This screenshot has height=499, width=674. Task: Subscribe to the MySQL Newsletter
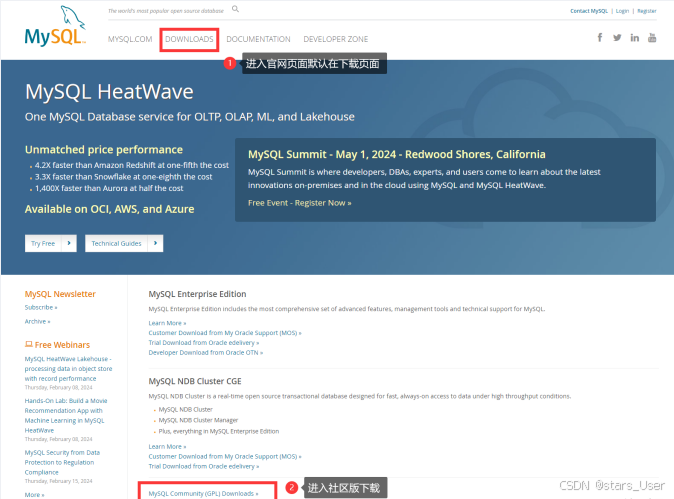click(x=41, y=307)
